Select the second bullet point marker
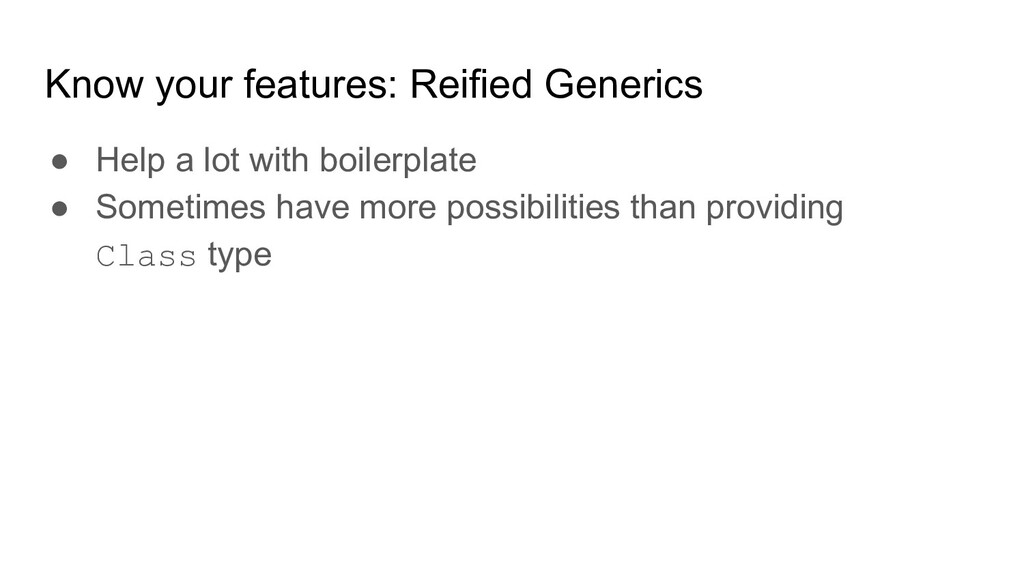Image resolution: width=1024 pixels, height=576 pixels. [x=59, y=209]
